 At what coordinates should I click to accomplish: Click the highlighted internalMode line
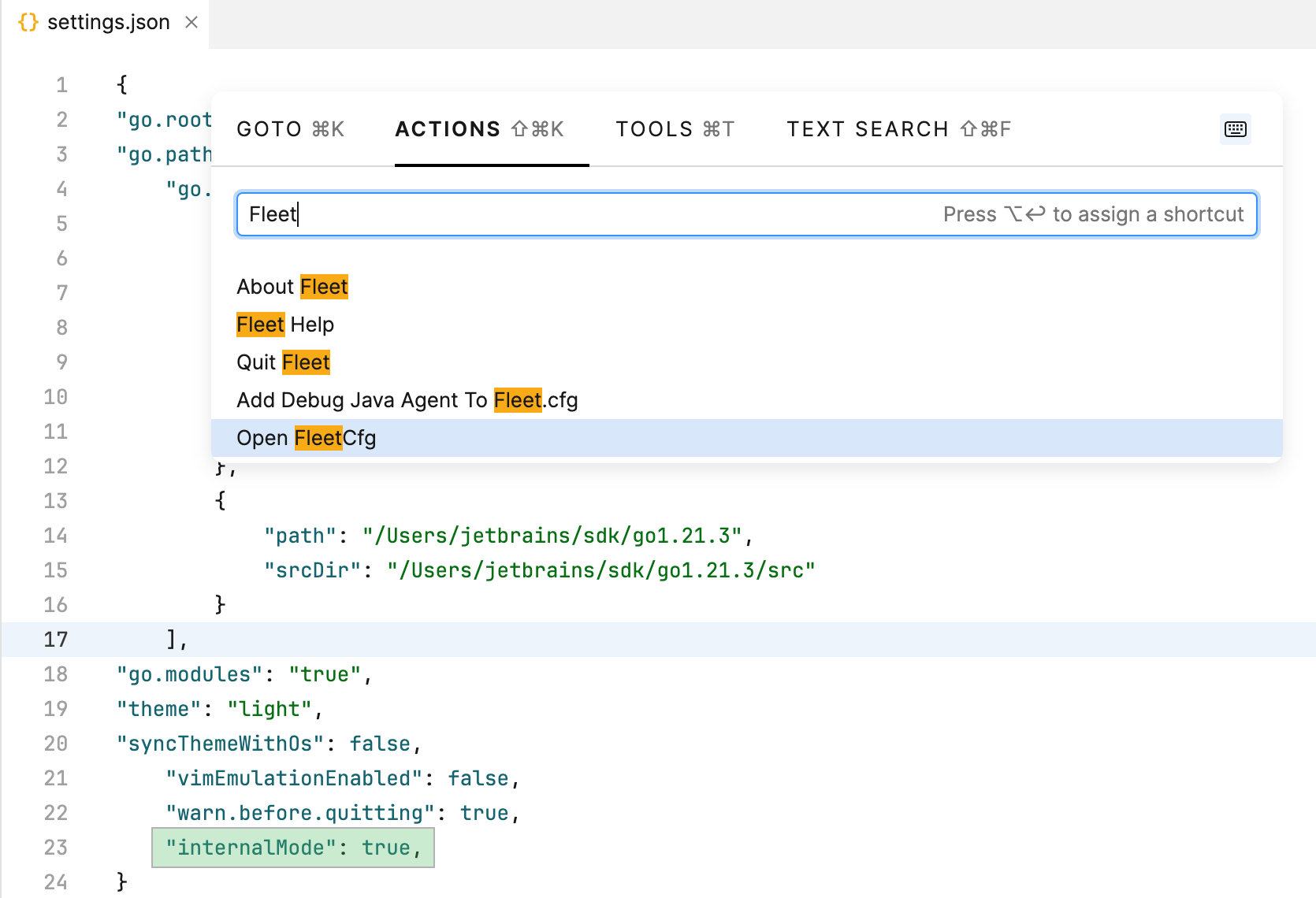coord(292,847)
